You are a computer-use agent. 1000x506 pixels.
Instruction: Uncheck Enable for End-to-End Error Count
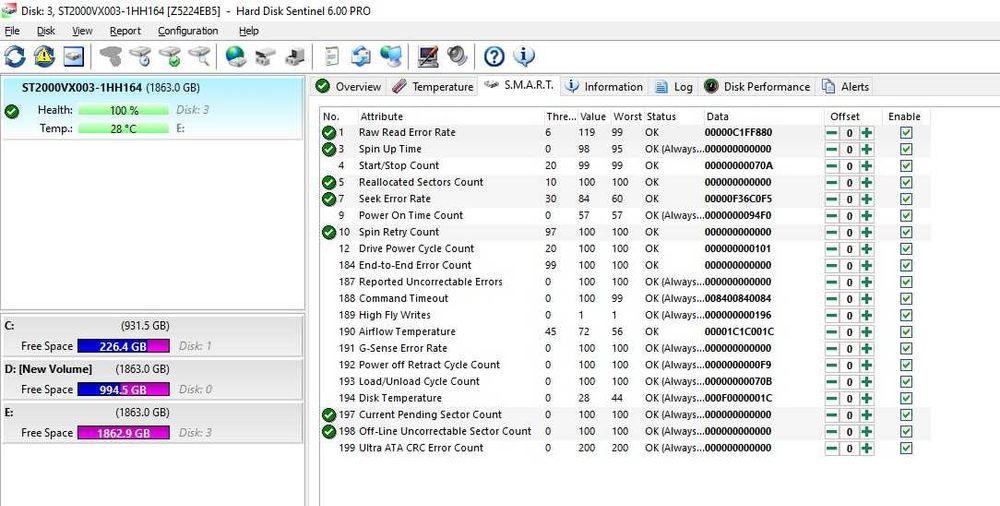point(906,265)
